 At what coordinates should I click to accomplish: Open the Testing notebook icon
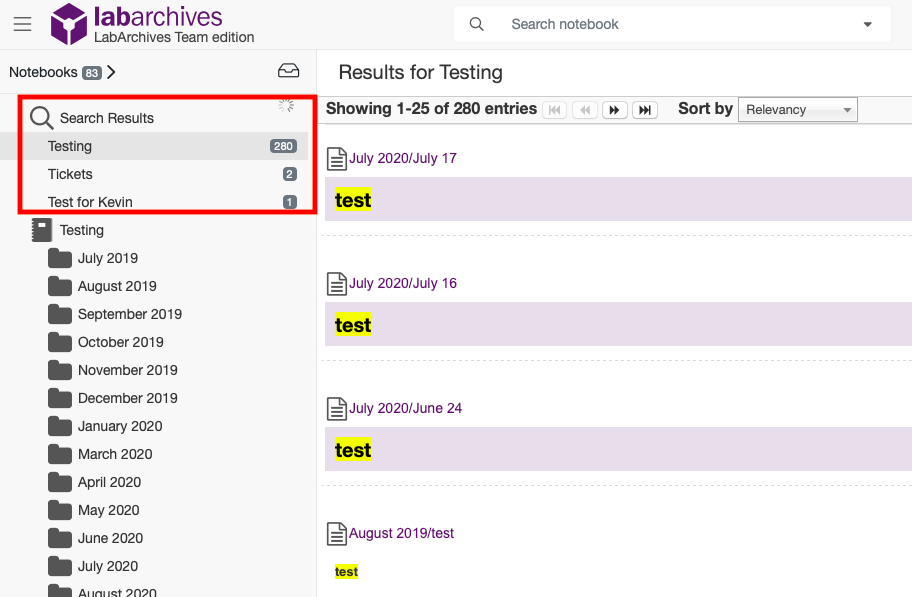coord(42,230)
